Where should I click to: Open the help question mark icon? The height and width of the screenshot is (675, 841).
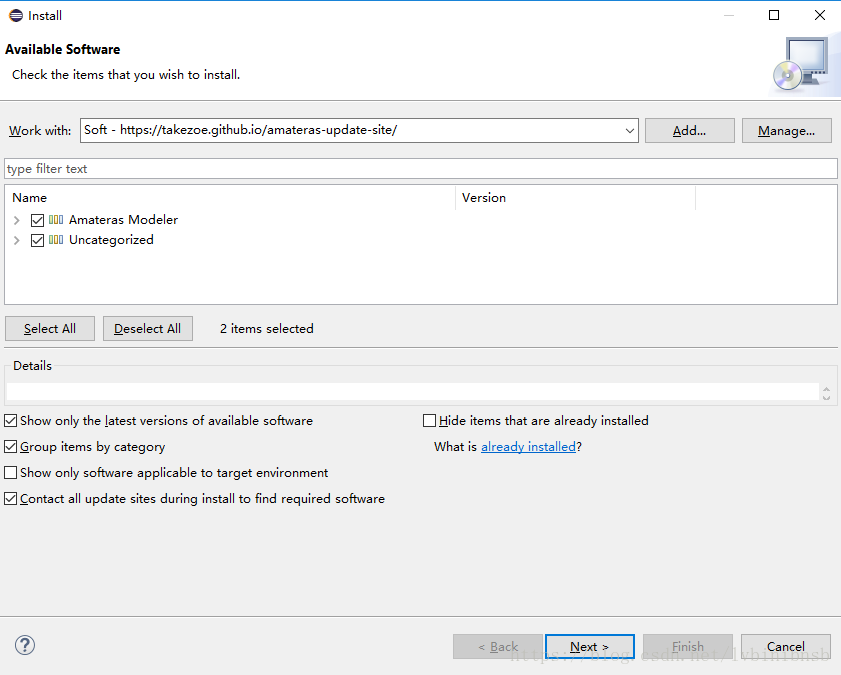tap(25, 645)
